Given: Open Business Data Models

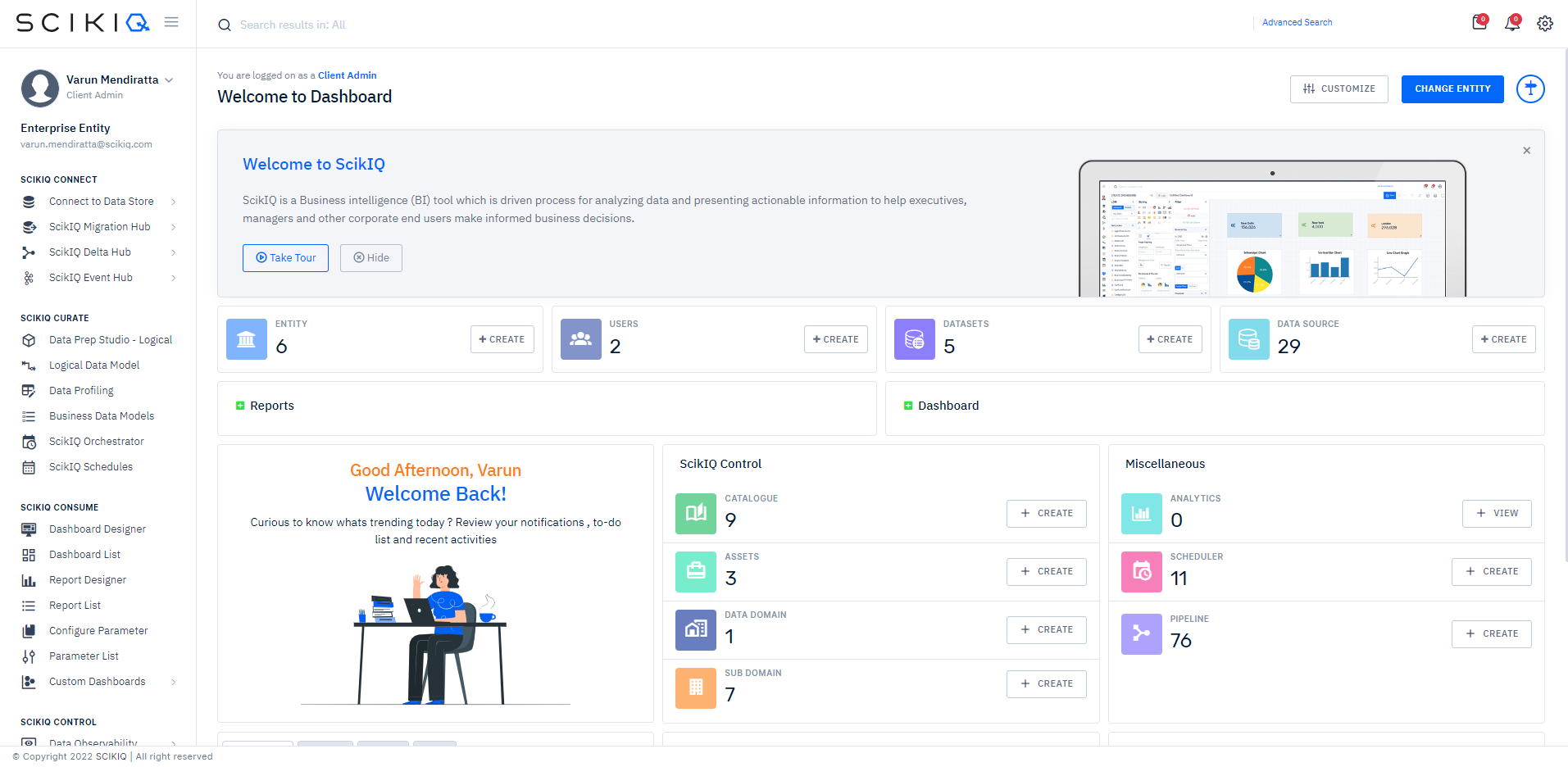Looking at the screenshot, I should pos(102,416).
